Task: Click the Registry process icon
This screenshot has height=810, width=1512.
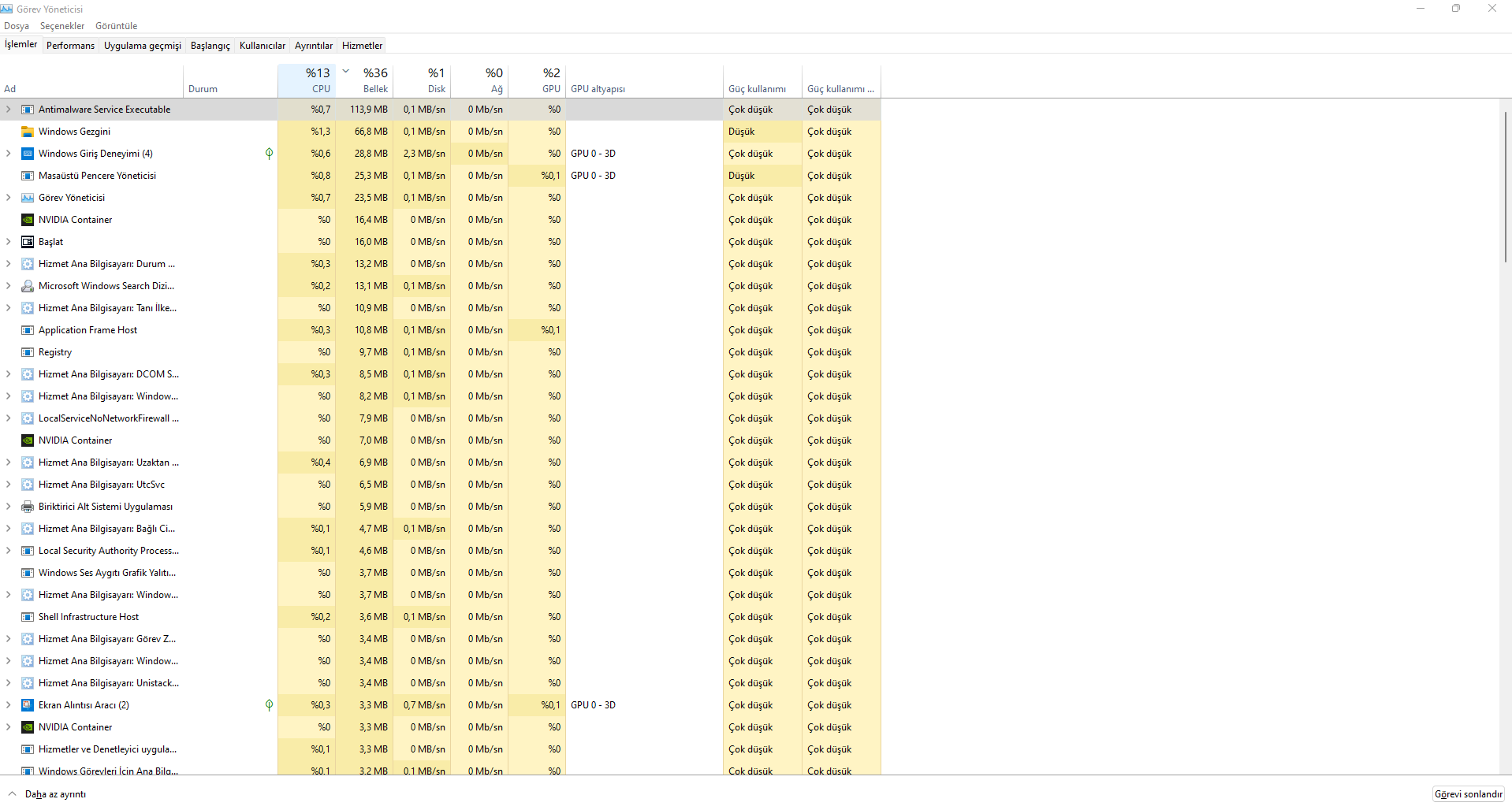Action: point(28,352)
